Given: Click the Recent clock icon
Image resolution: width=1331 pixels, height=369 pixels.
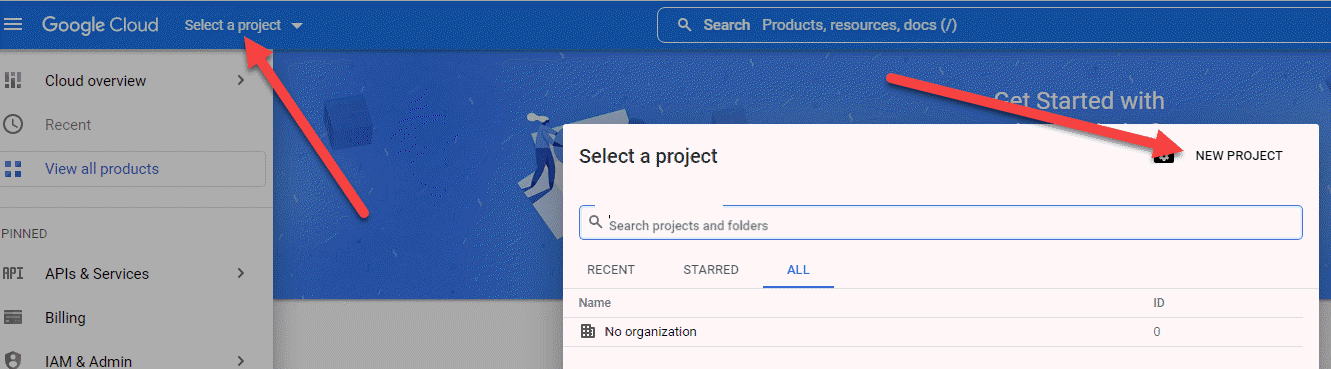Looking at the screenshot, I should pyautogui.click(x=13, y=125).
